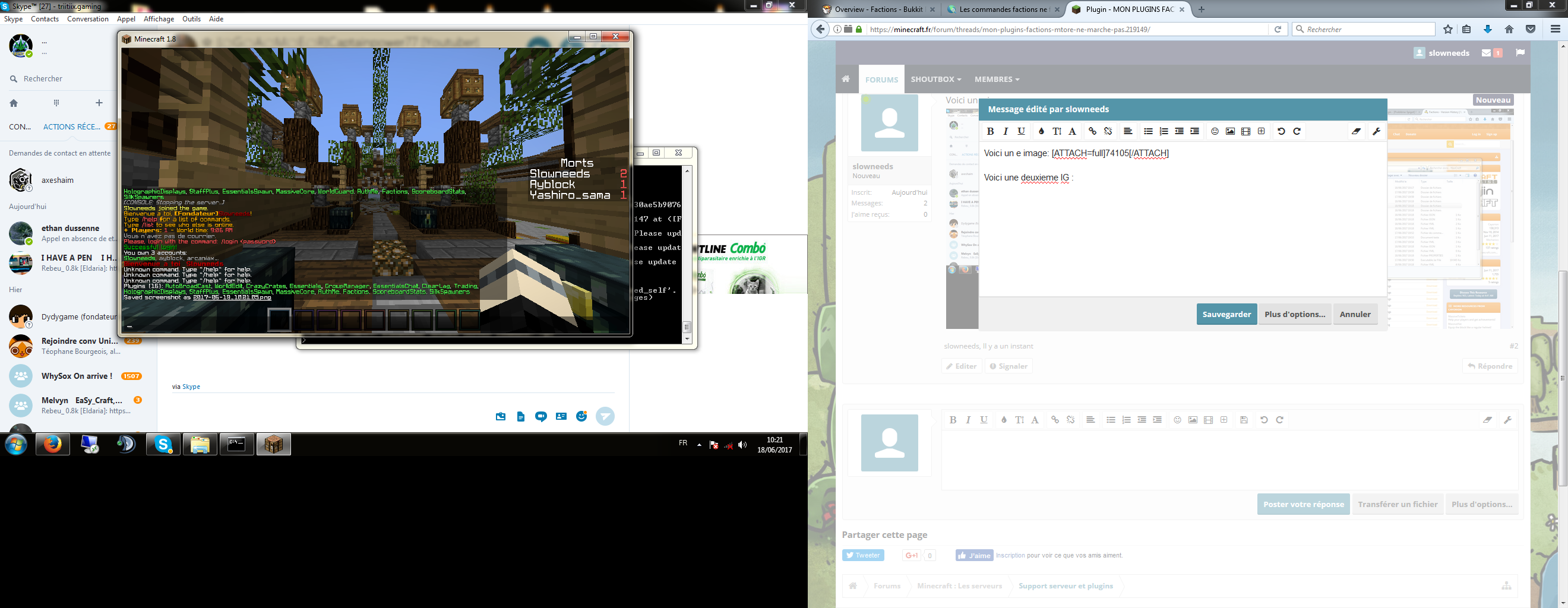Reload the current Firefox page
The width and height of the screenshot is (1568, 608).
coord(1278,29)
